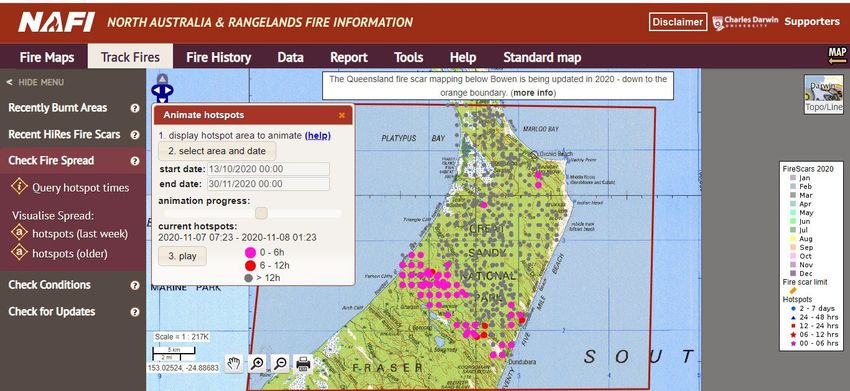This screenshot has height=391, width=850.
Task: Click select area and date button
Action: [217, 151]
